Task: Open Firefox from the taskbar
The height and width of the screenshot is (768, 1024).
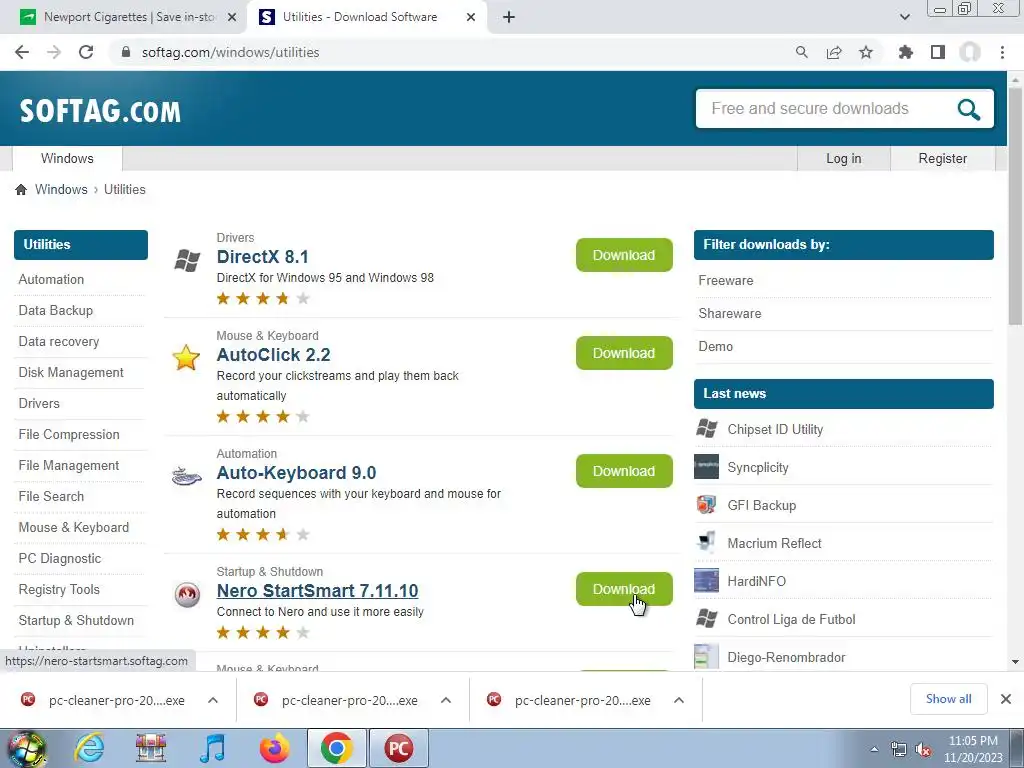Action: 274,748
